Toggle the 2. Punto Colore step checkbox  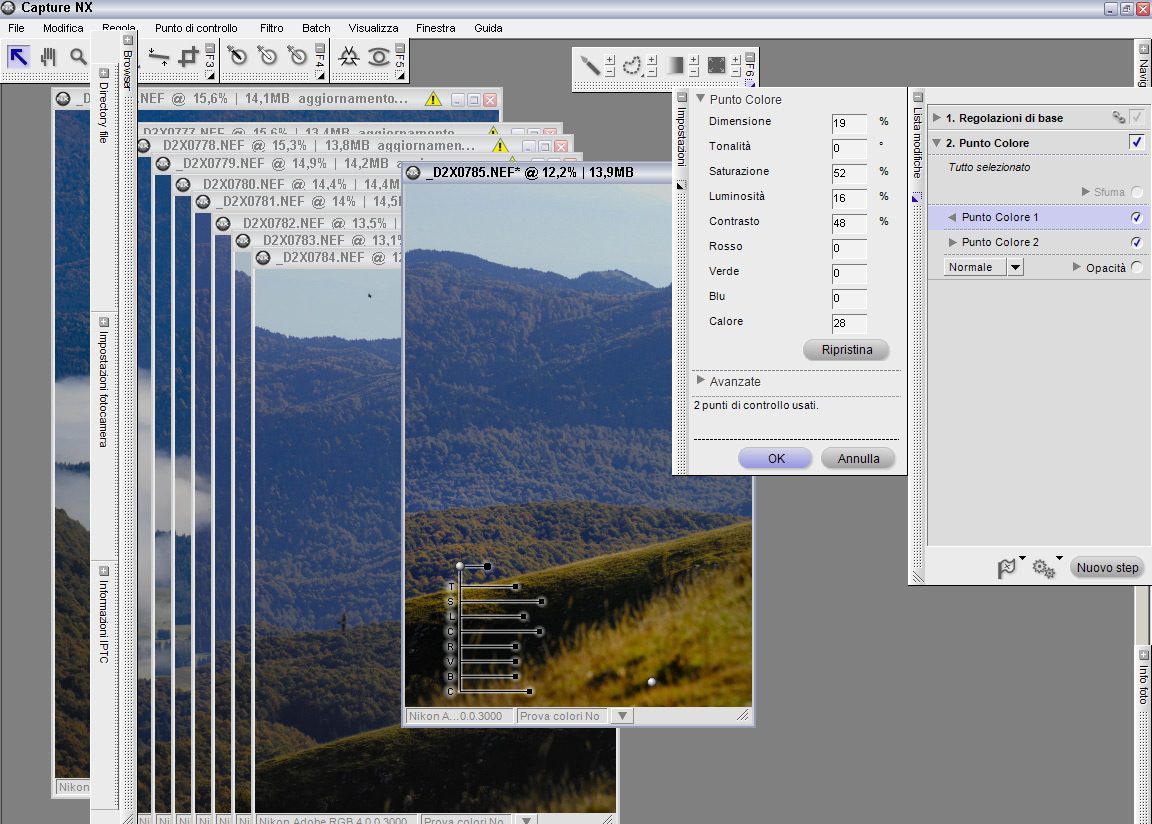(x=1137, y=142)
